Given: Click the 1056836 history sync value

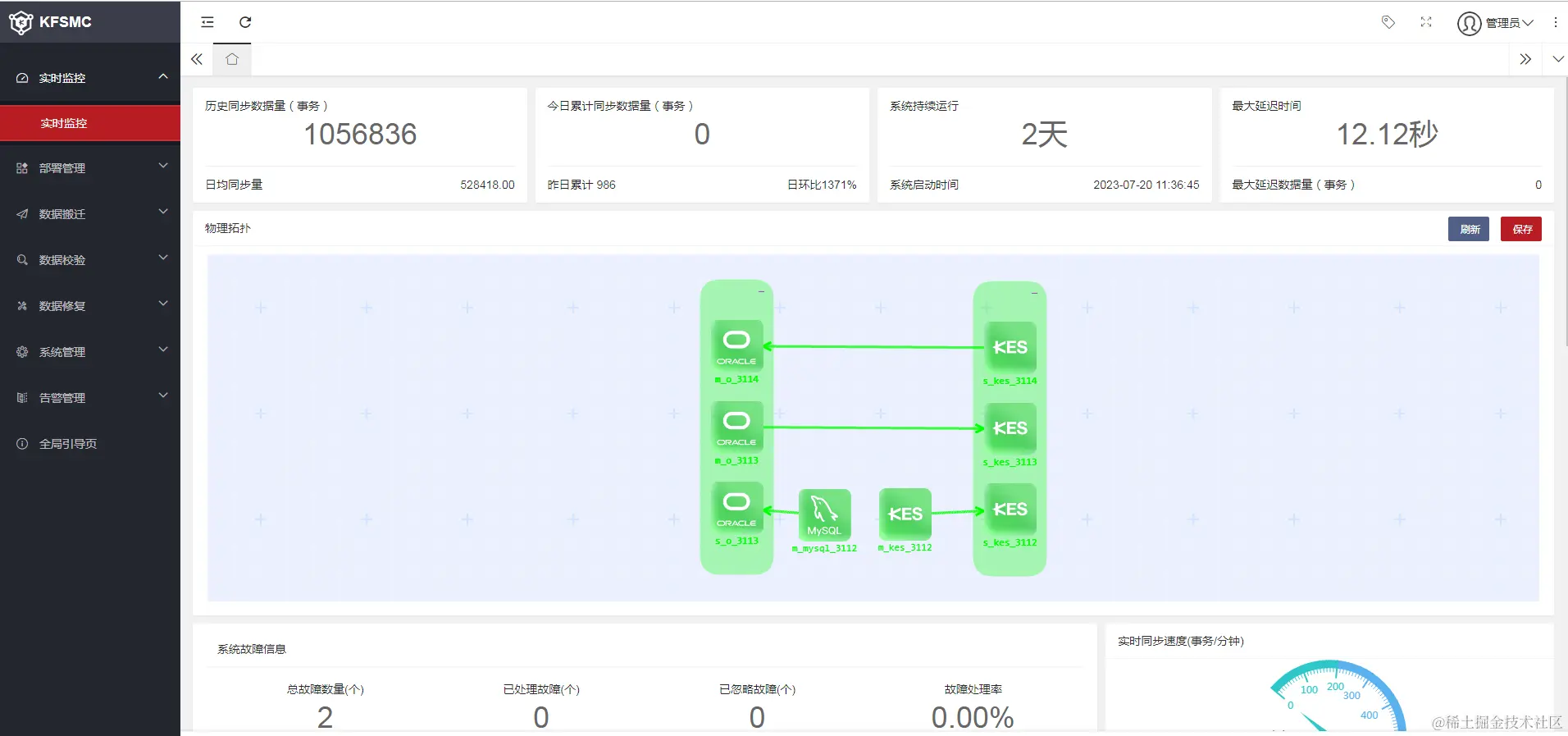Looking at the screenshot, I should pos(360,134).
